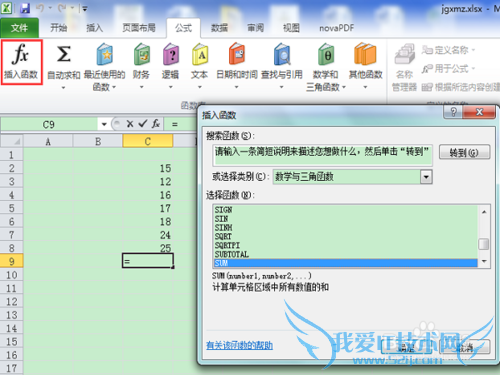Screen dimensions: 500x375
Task: Switch to the View (视图) tab
Action: [x=291, y=28]
